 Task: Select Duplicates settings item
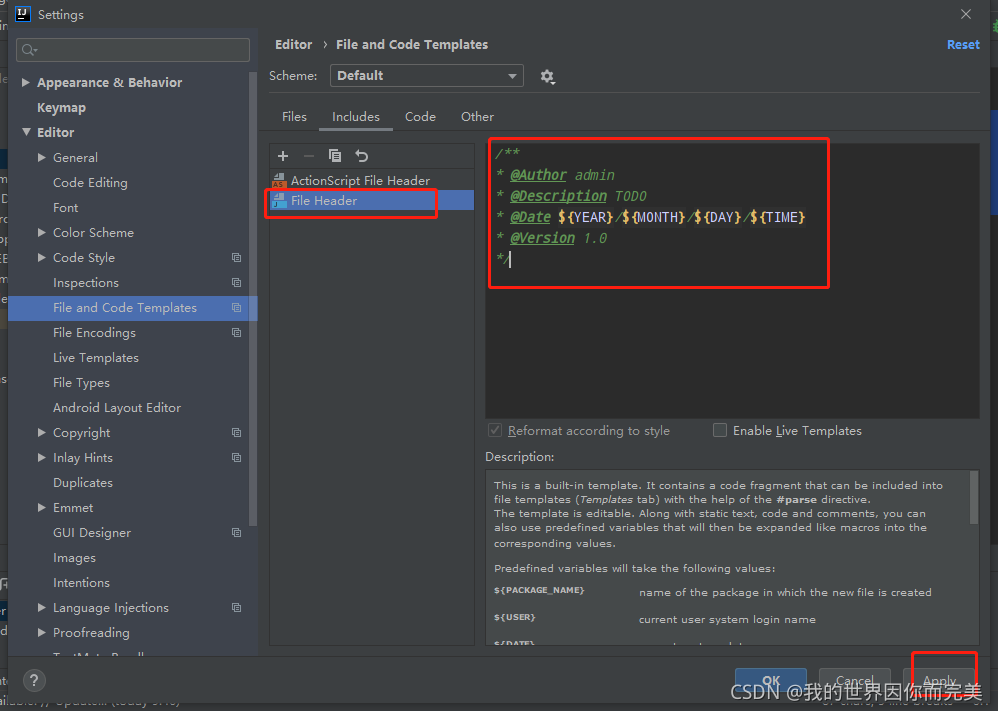pyautogui.click(x=83, y=482)
